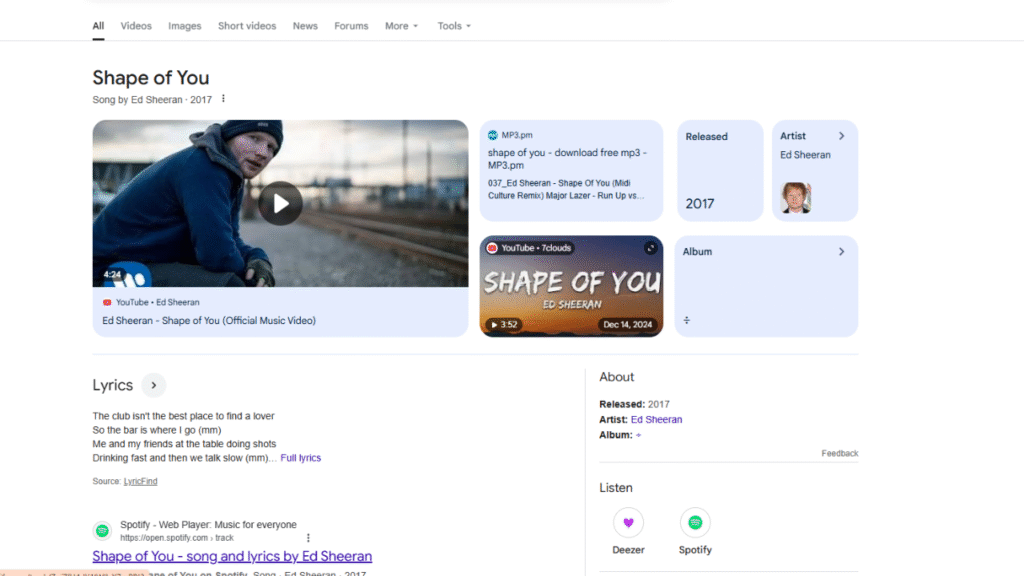Open the Deezer listen icon

click(628, 522)
